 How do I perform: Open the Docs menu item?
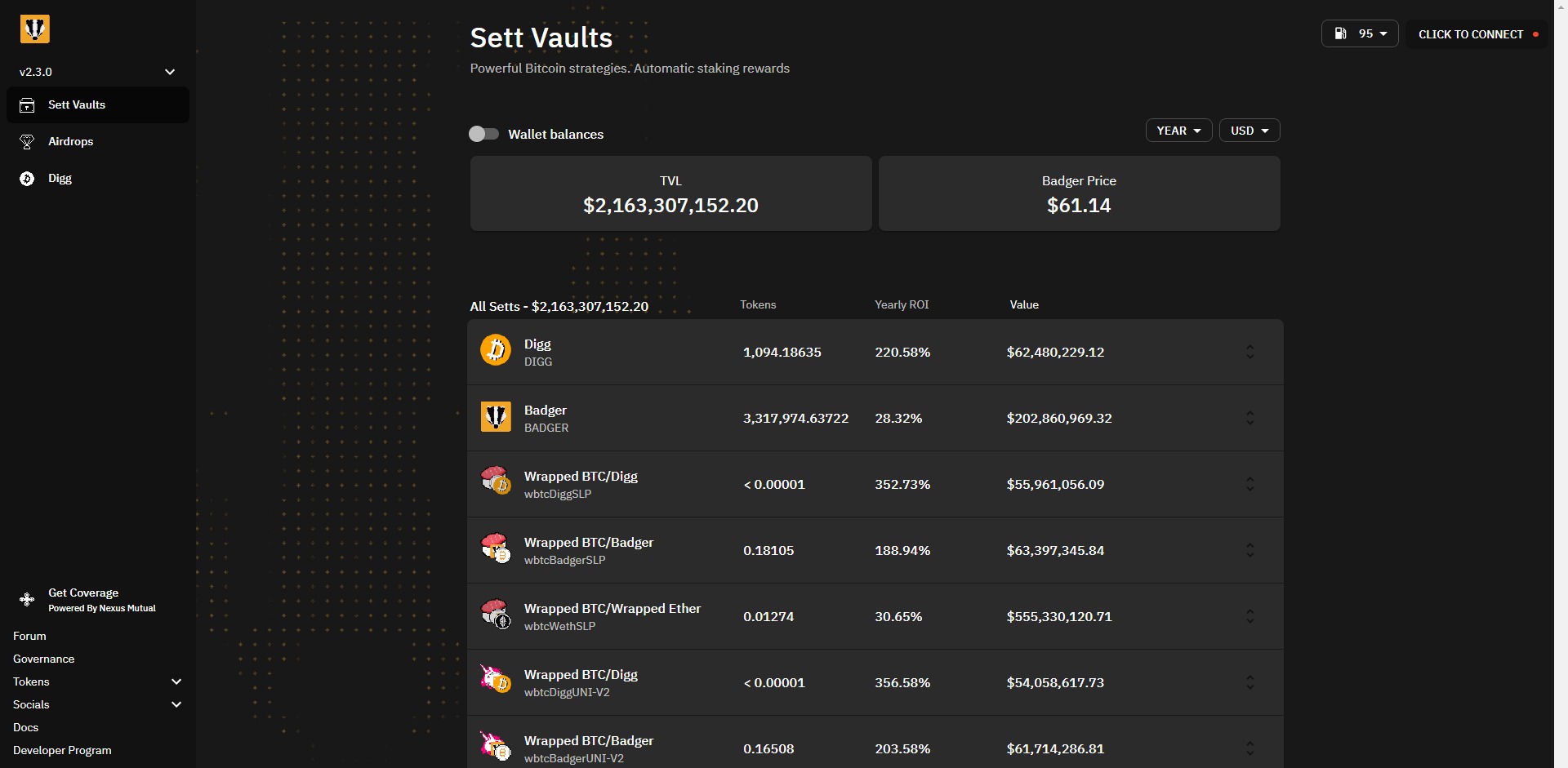coord(25,727)
